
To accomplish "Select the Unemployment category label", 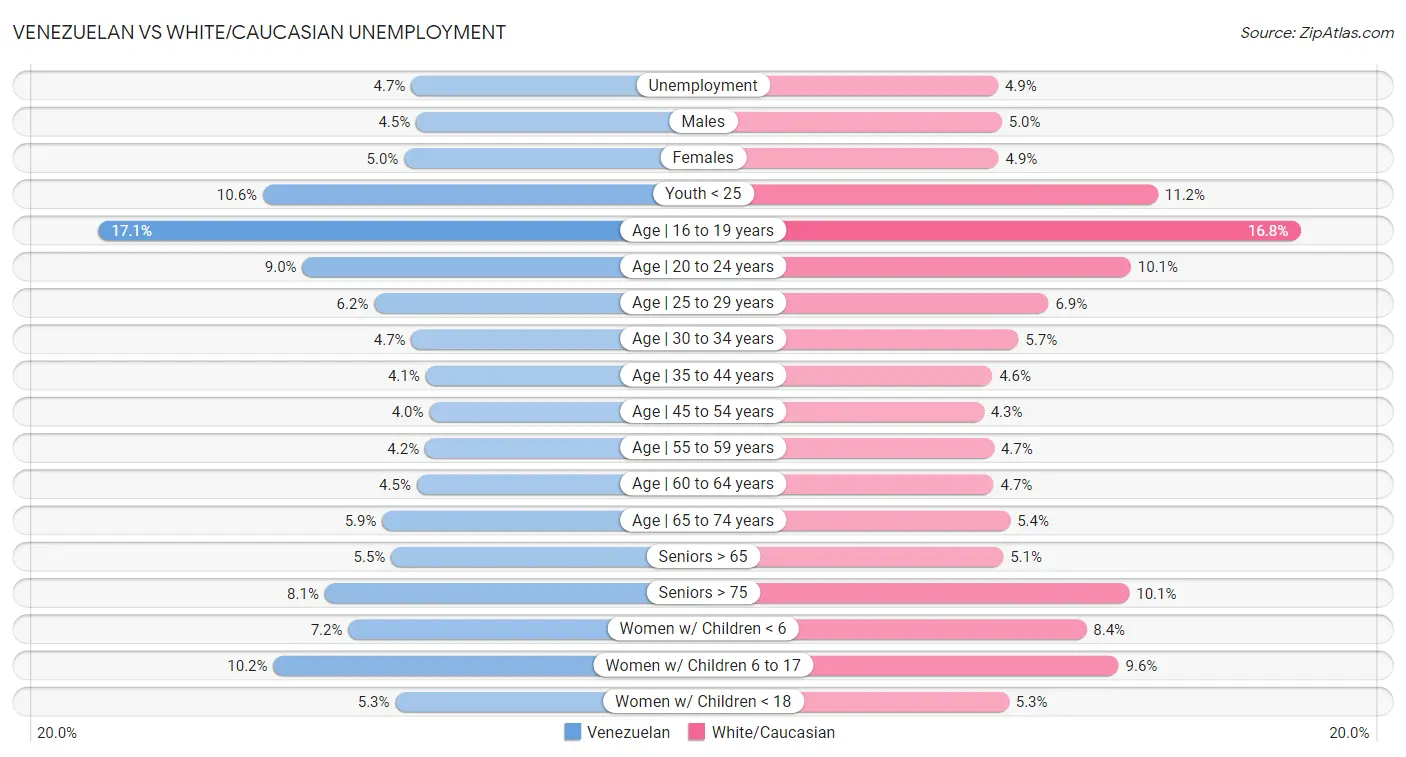I will (x=703, y=86).
